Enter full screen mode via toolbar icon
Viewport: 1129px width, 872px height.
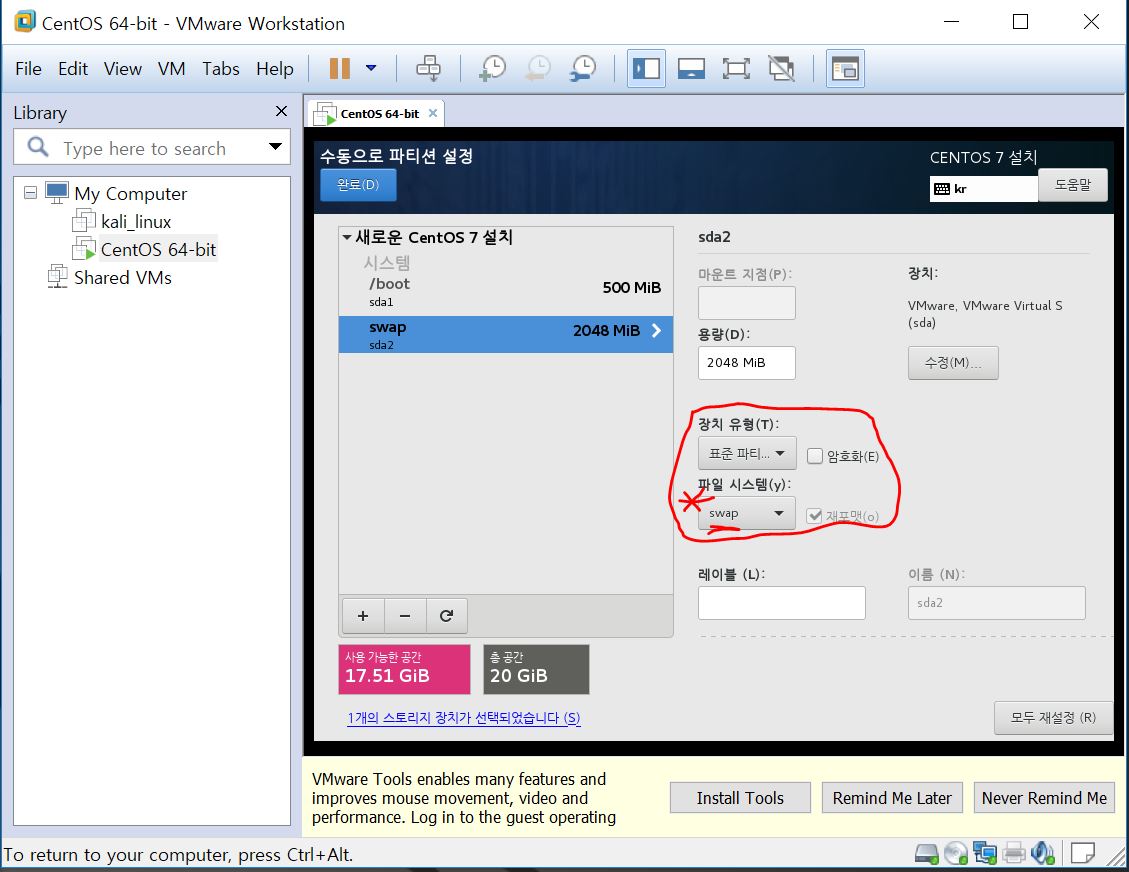[x=736, y=68]
